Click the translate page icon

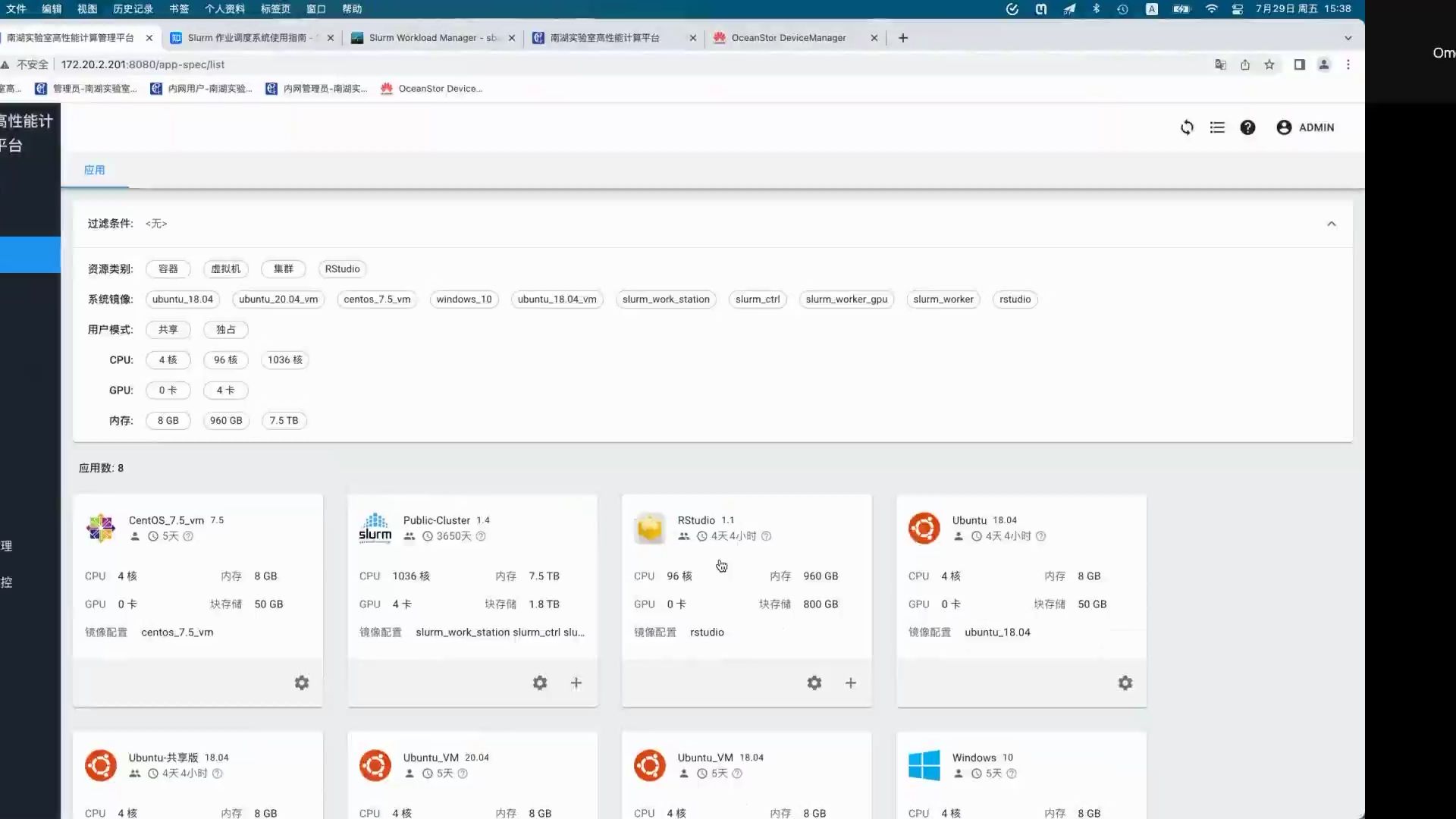[1220, 64]
